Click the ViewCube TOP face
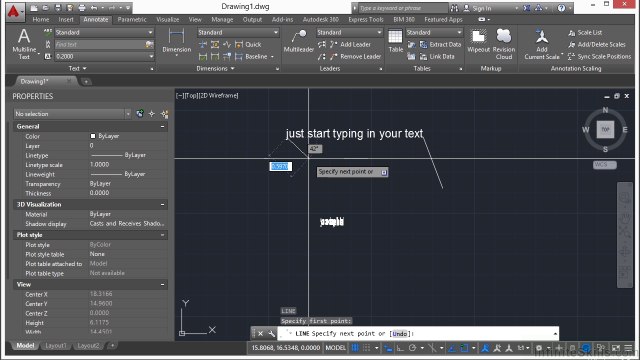The height and width of the screenshot is (360, 640). point(605,129)
